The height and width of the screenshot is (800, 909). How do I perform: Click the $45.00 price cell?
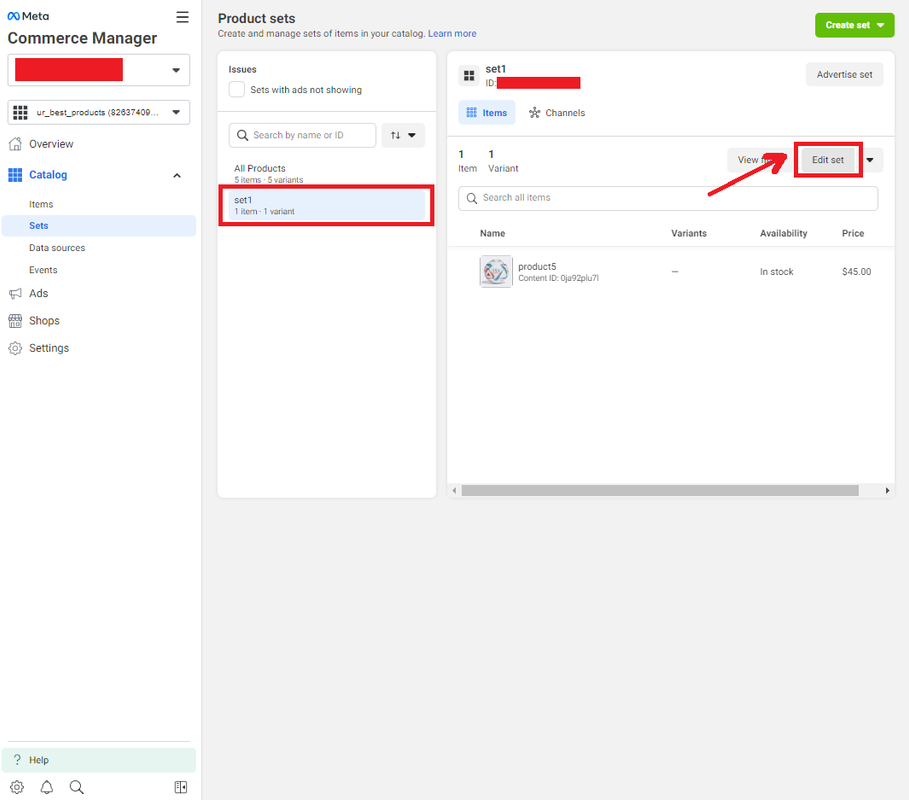coord(856,271)
